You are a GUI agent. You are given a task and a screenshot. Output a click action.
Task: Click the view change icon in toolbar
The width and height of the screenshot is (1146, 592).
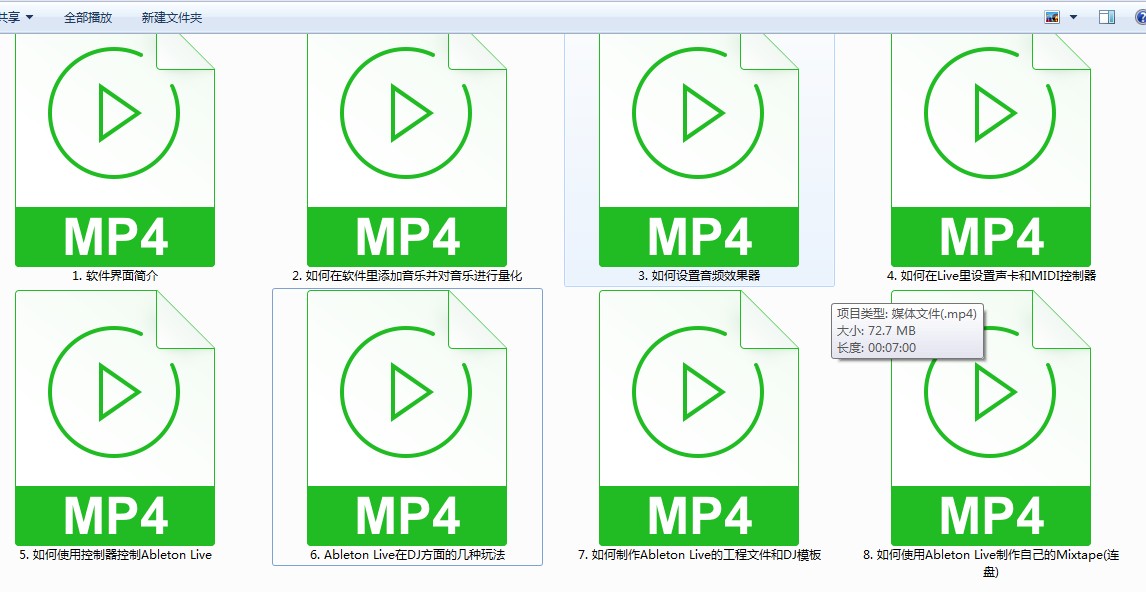tap(1052, 18)
